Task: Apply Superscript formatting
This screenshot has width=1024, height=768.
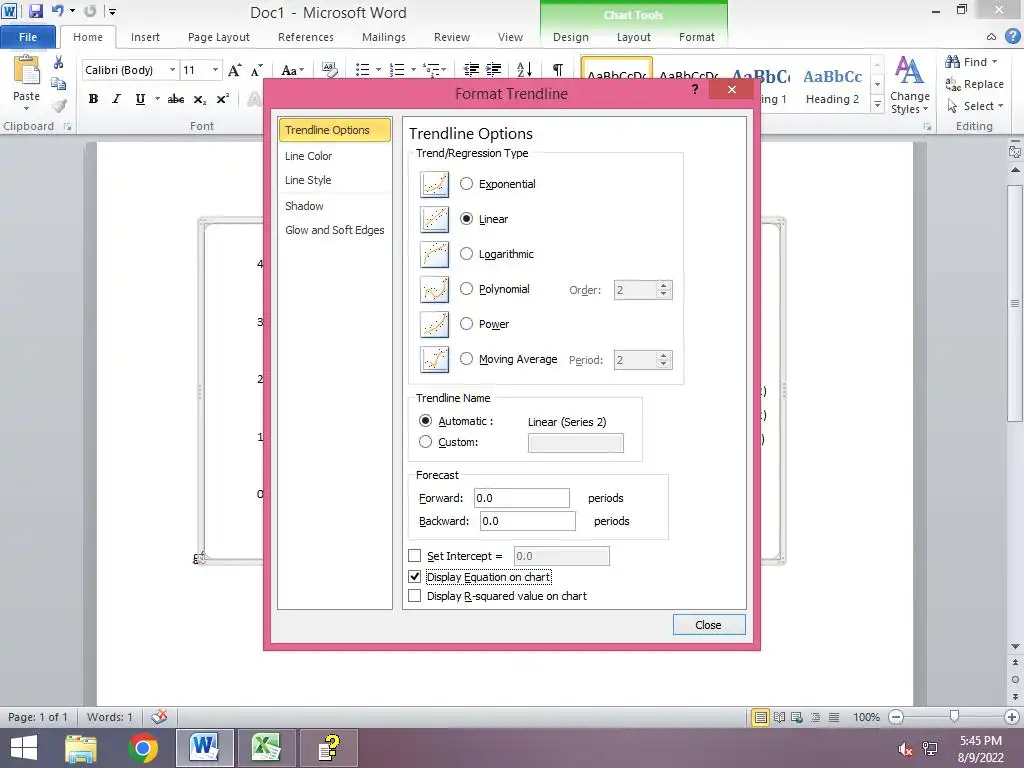Action: click(x=223, y=99)
